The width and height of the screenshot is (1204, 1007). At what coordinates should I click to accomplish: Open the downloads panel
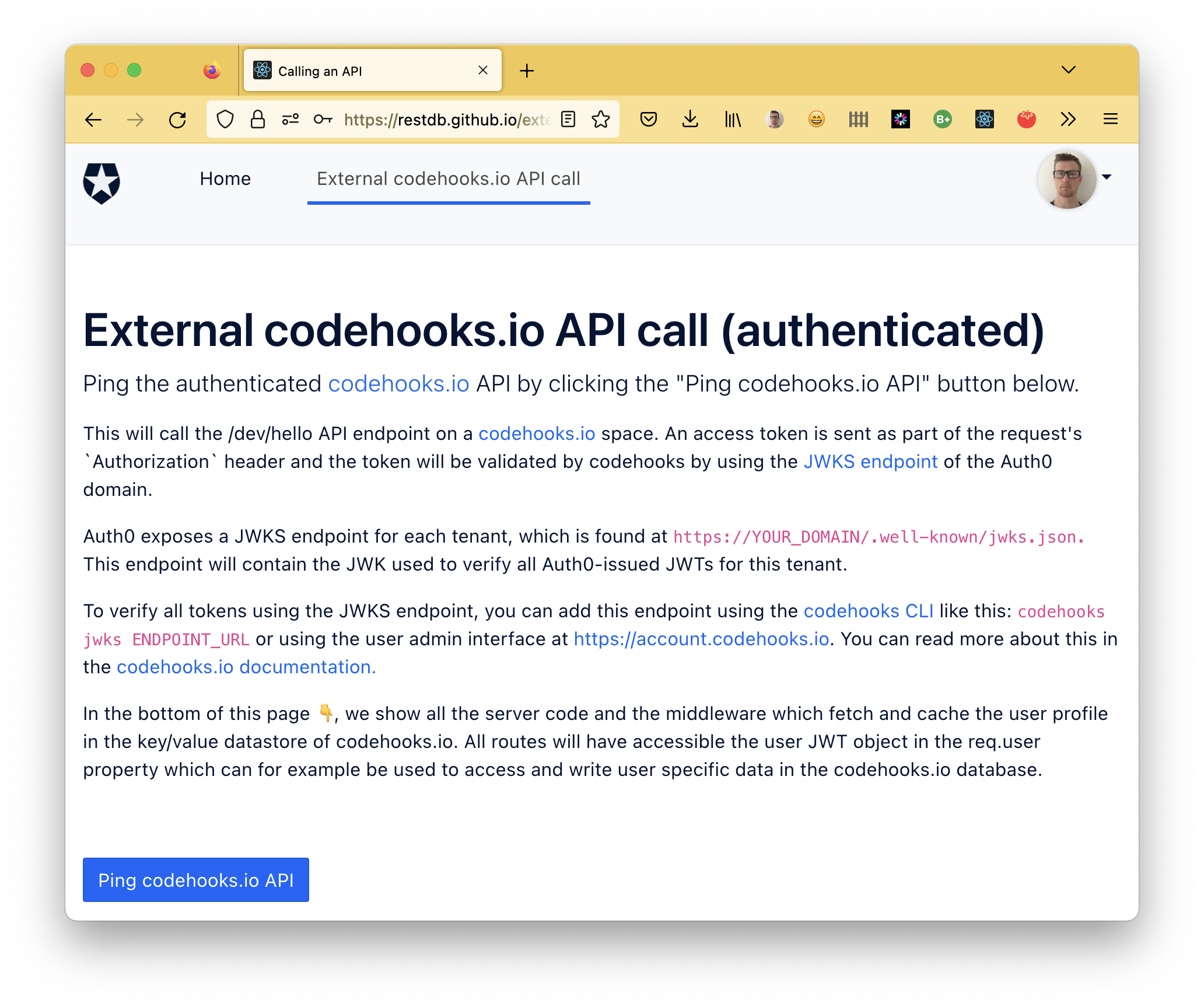click(x=690, y=120)
